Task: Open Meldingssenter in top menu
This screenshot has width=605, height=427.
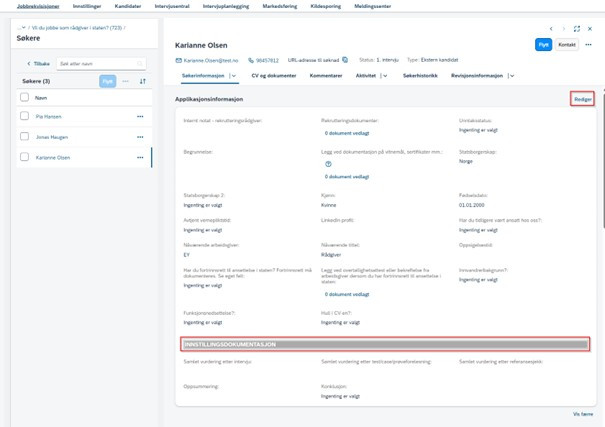Action: tap(373, 6)
